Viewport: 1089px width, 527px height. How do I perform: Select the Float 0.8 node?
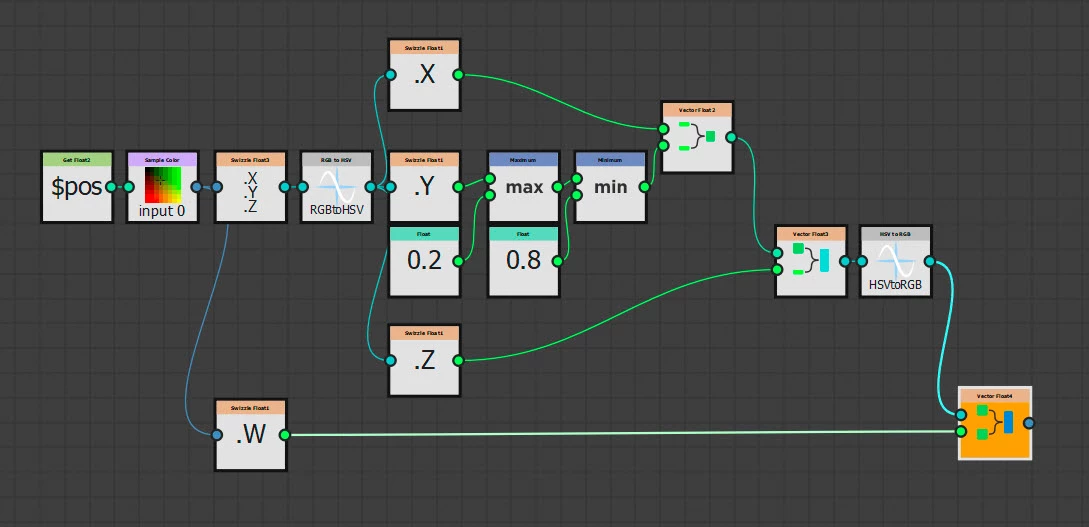pyautogui.click(x=524, y=261)
